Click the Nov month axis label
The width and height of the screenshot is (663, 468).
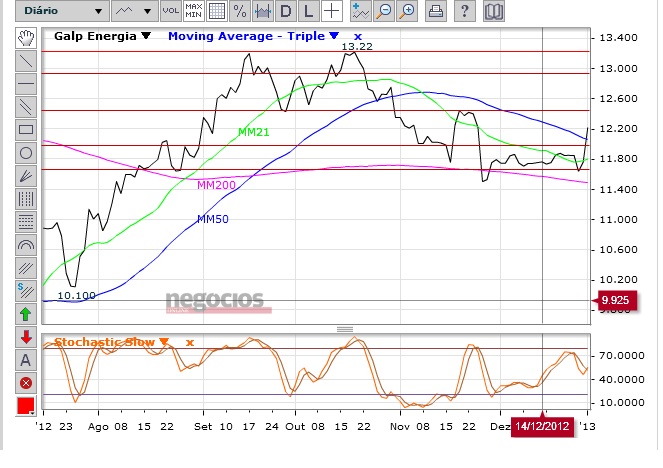400,427
